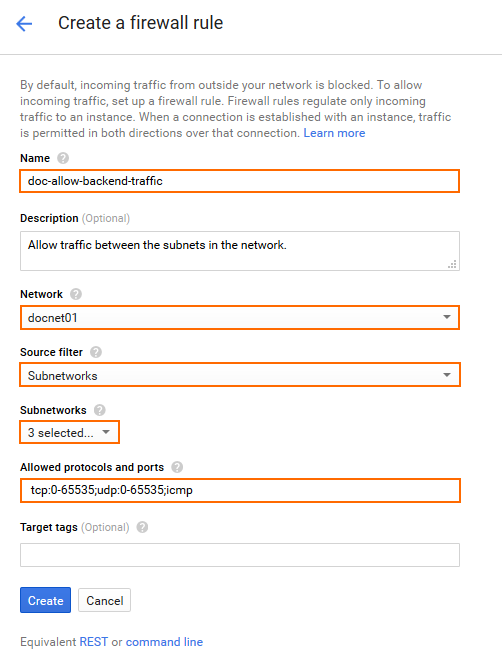Click the Cancel button

104,600
